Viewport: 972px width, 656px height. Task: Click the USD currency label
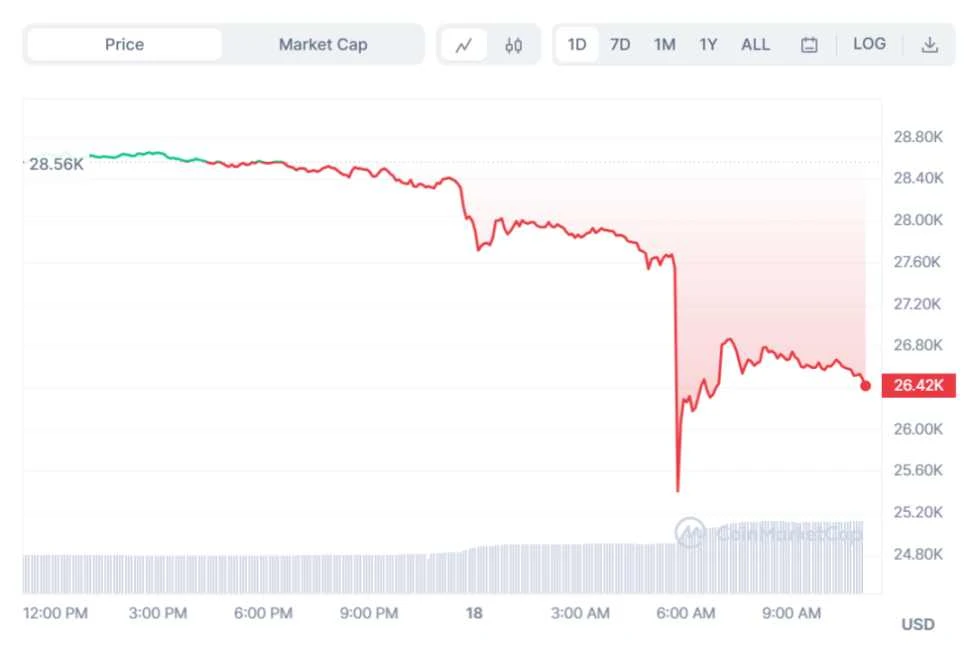(918, 625)
